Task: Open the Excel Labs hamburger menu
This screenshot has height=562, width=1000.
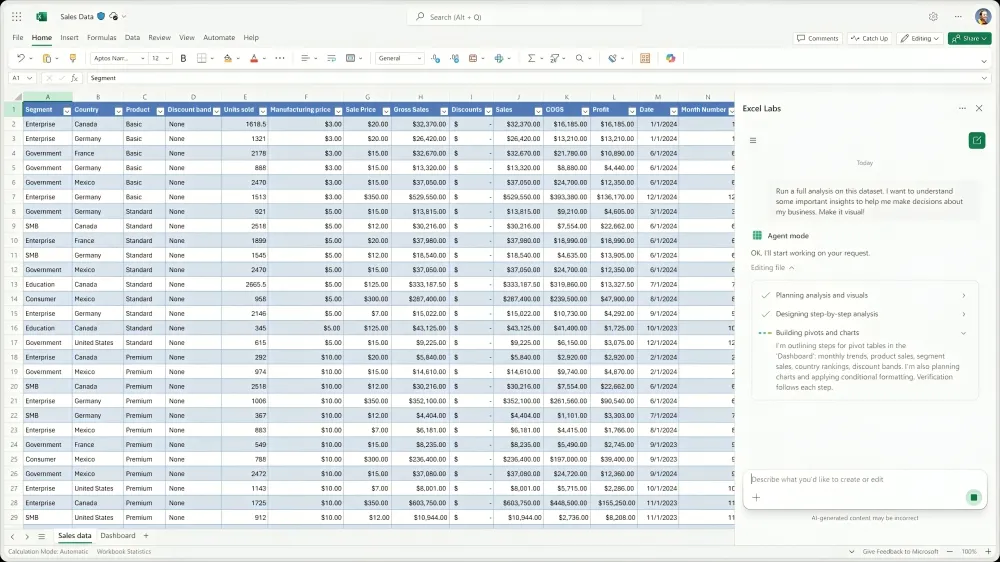Action: point(753,140)
